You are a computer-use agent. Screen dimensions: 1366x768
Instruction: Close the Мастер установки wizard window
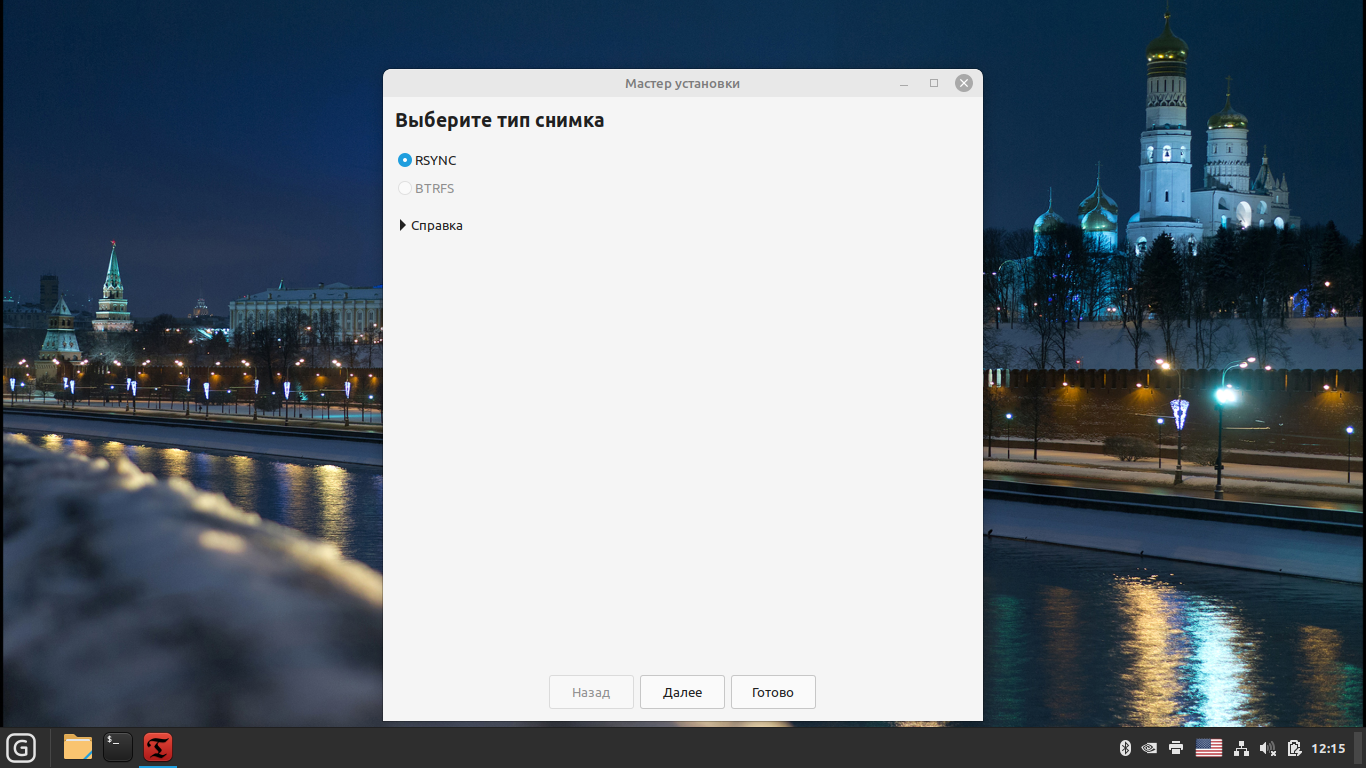964,83
